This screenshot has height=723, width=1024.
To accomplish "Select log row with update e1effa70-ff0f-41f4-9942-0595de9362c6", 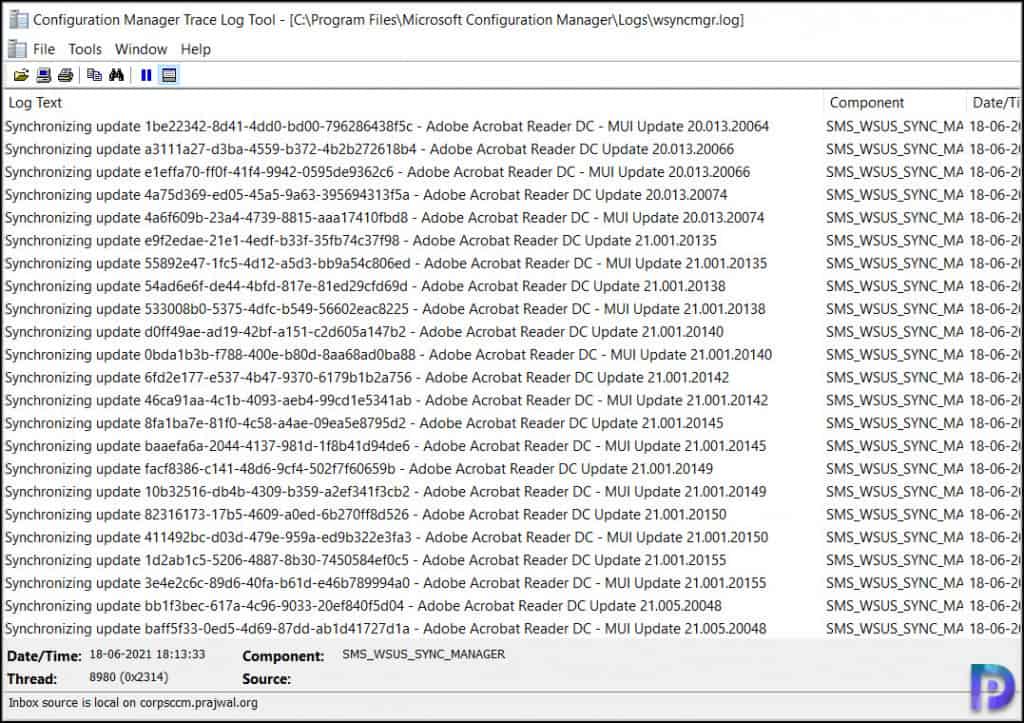I will click(511, 172).
